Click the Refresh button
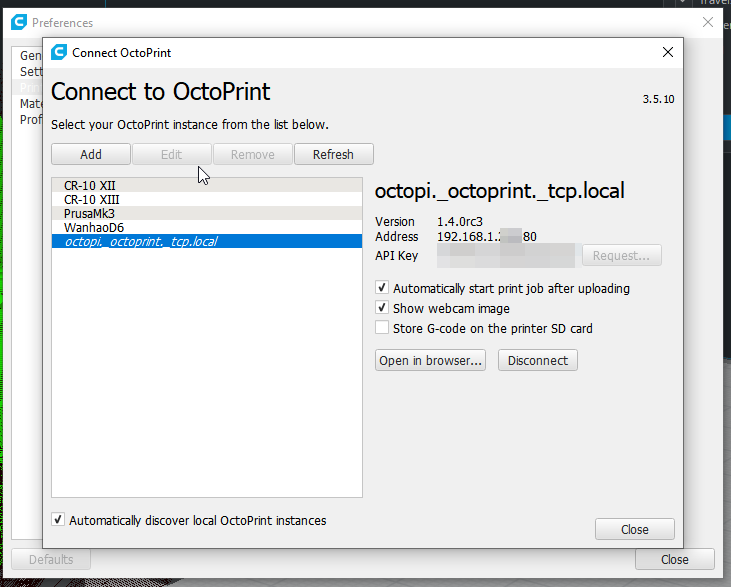Image resolution: width=731 pixels, height=587 pixels. coord(333,154)
